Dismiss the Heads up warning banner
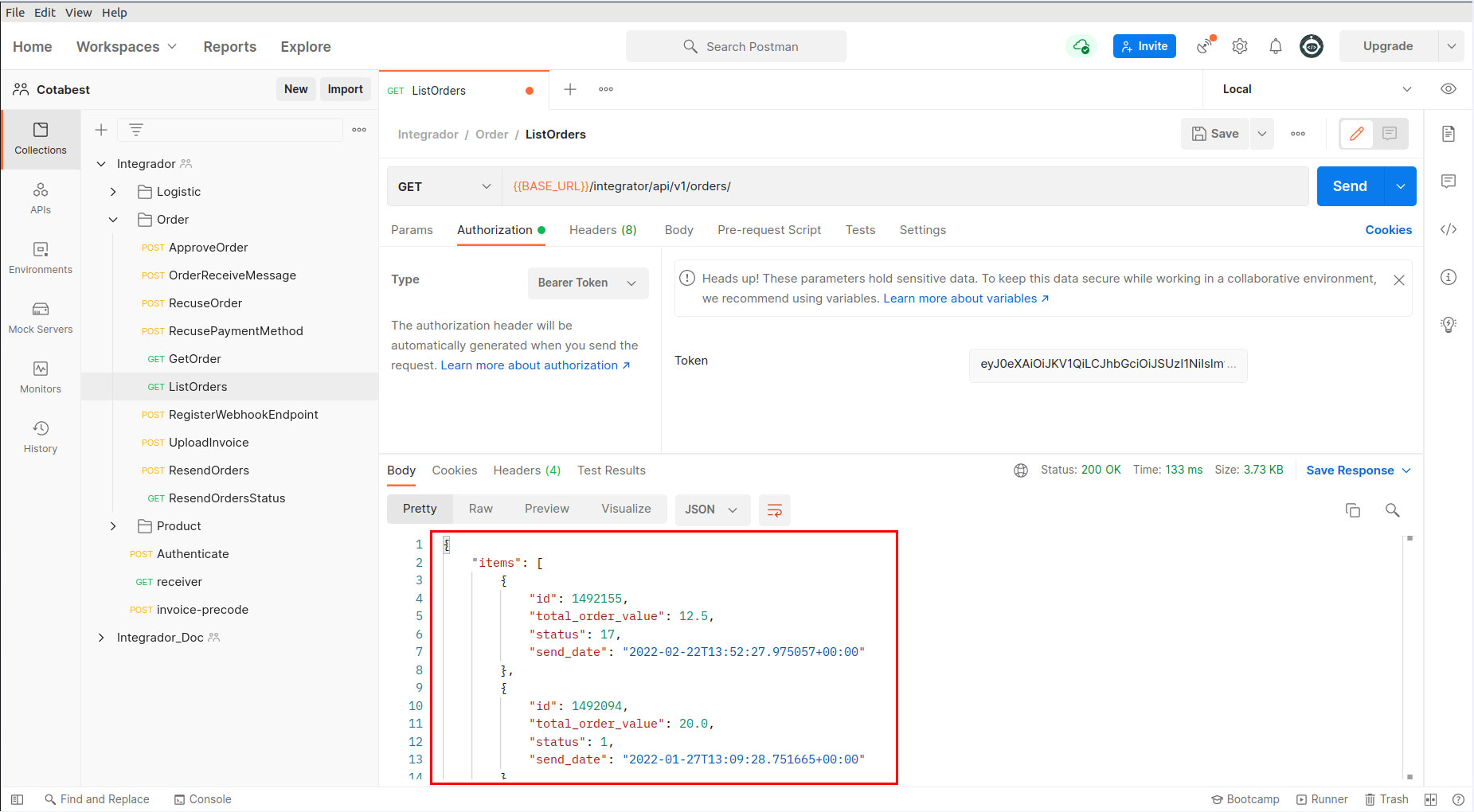The height and width of the screenshot is (812, 1474). click(1399, 280)
